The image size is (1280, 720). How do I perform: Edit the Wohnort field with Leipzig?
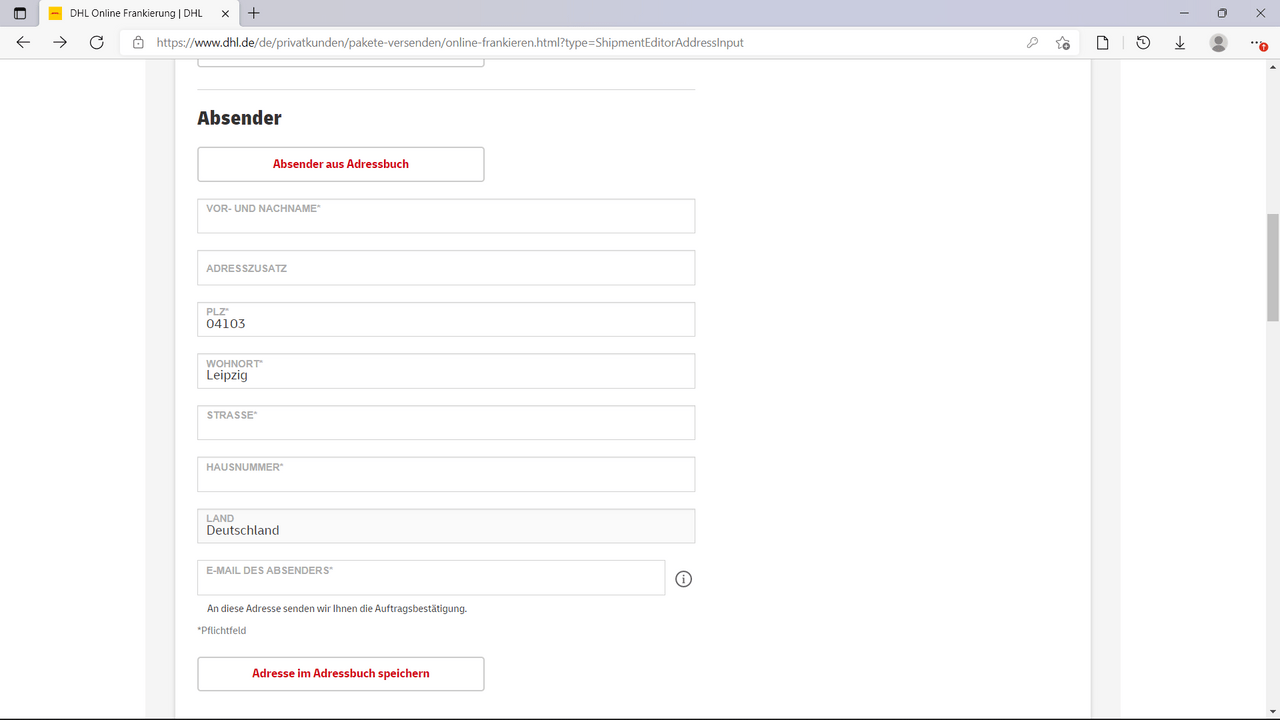[446, 371]
